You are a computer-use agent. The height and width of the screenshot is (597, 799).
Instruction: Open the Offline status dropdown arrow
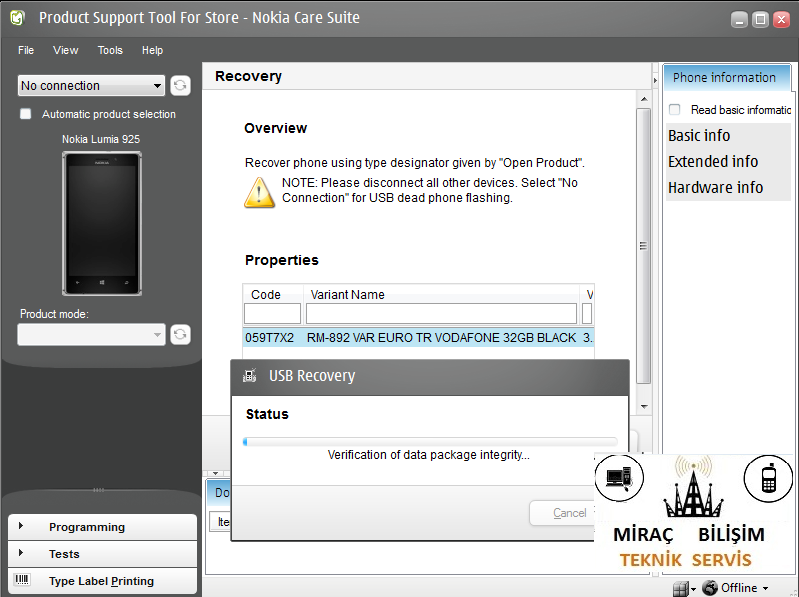tap(765, 588)
